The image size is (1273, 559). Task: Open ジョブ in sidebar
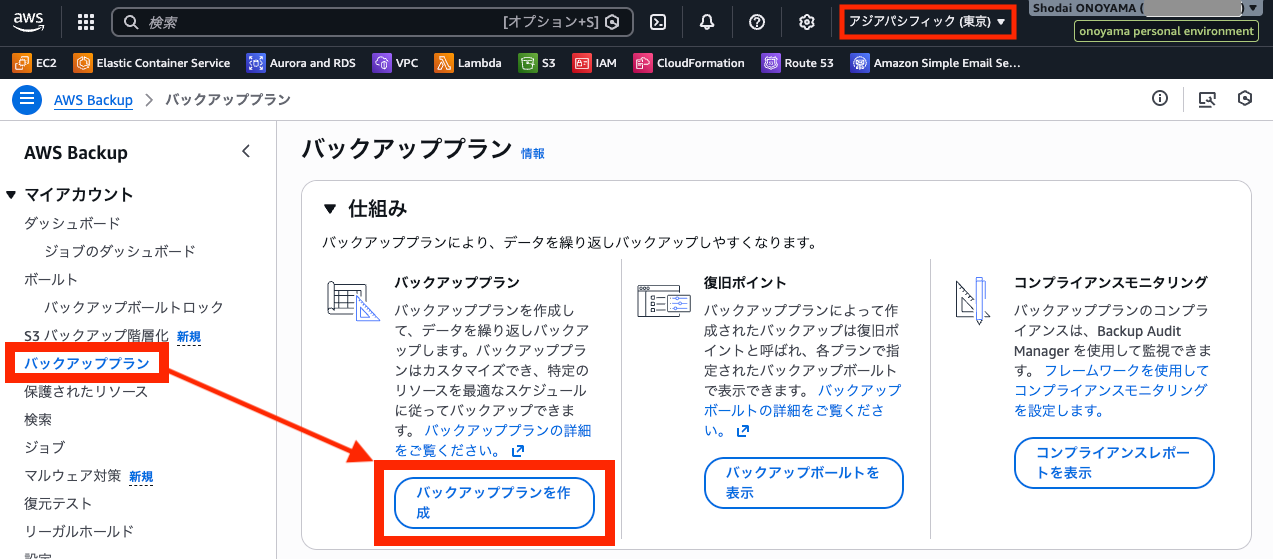[45, 447]
